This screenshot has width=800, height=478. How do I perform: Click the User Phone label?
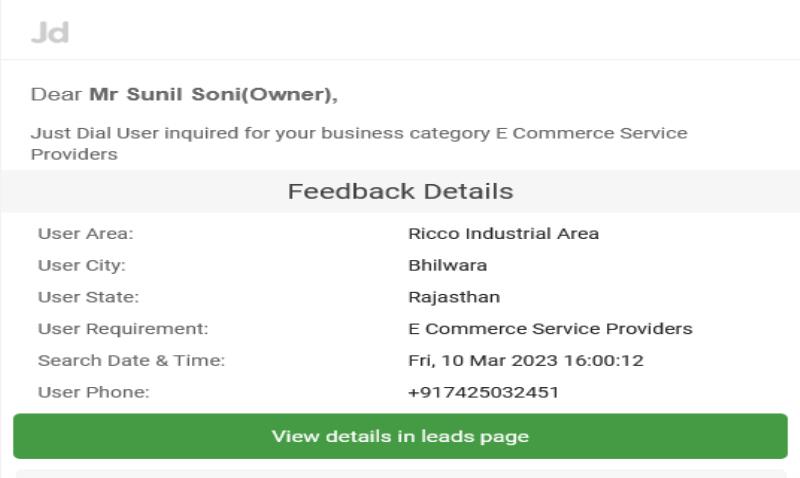point(94,392)
